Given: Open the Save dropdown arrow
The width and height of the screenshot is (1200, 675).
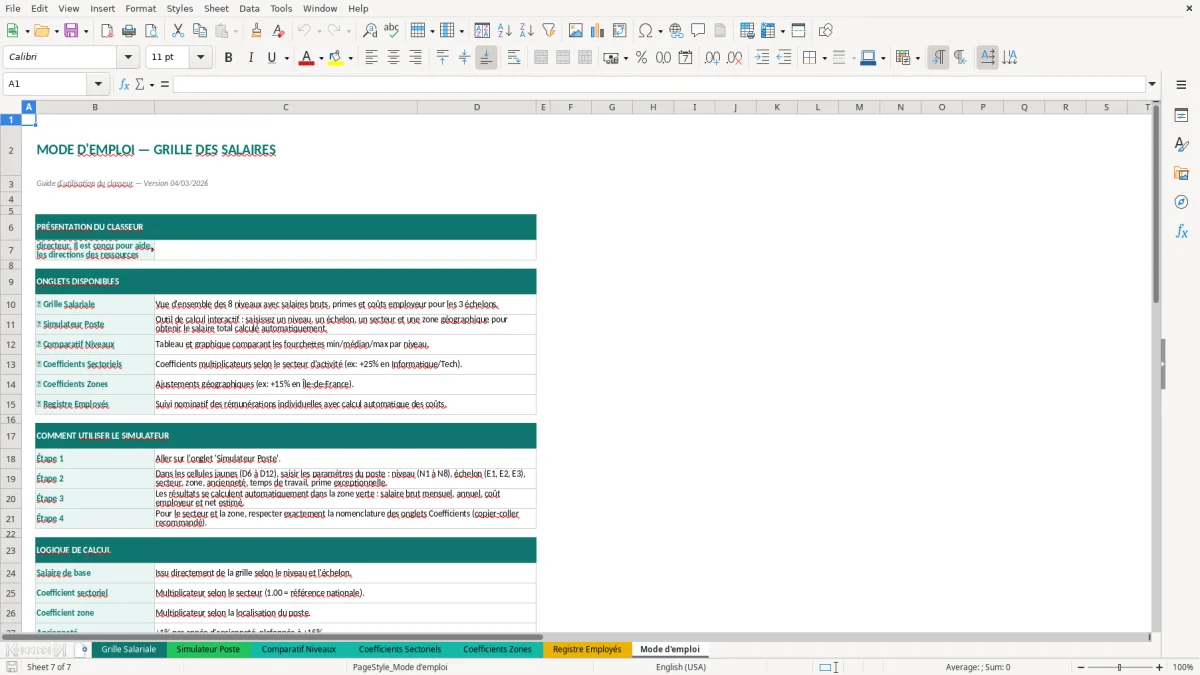Looking at the screenshot, I should (85, 31).
